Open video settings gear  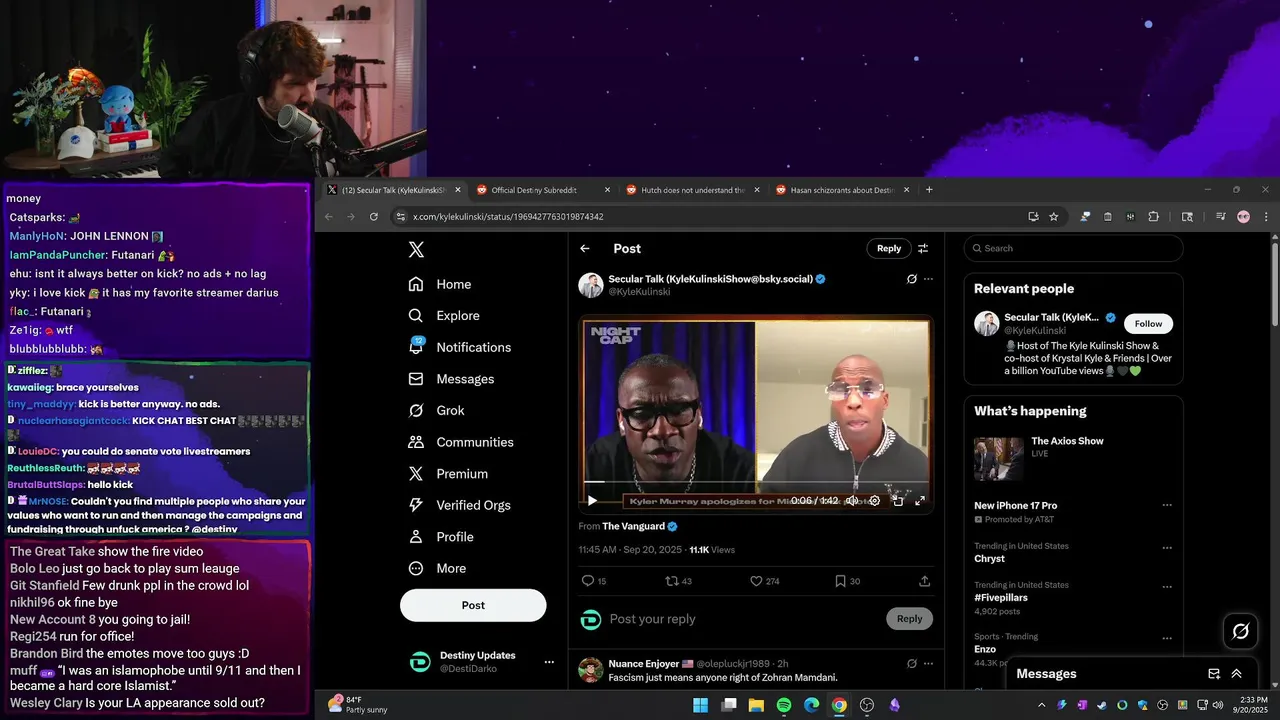click(x=874, y=501)
